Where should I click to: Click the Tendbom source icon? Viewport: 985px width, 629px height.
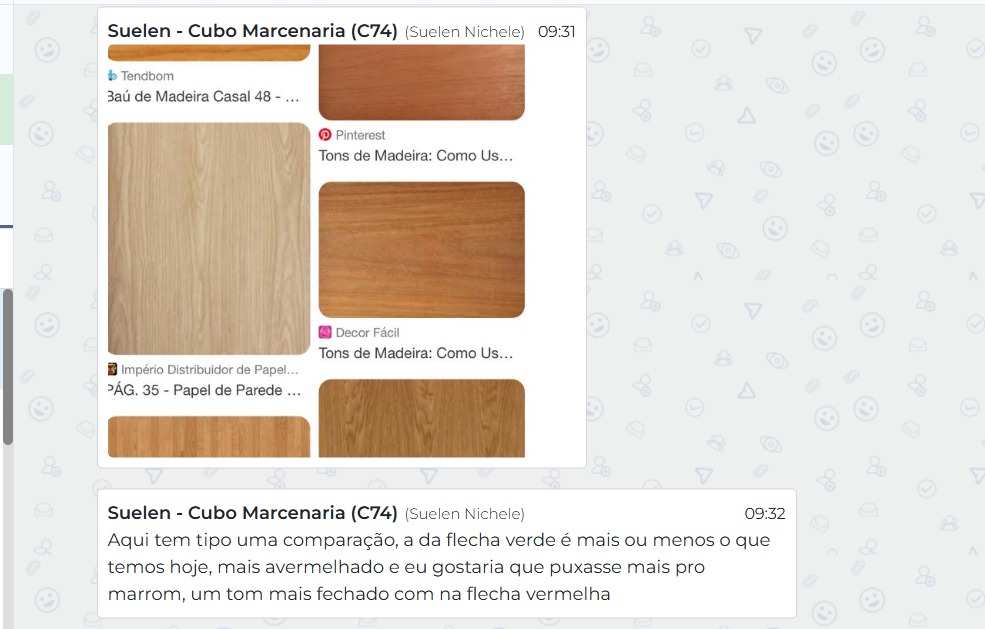(x=112, y=76)
